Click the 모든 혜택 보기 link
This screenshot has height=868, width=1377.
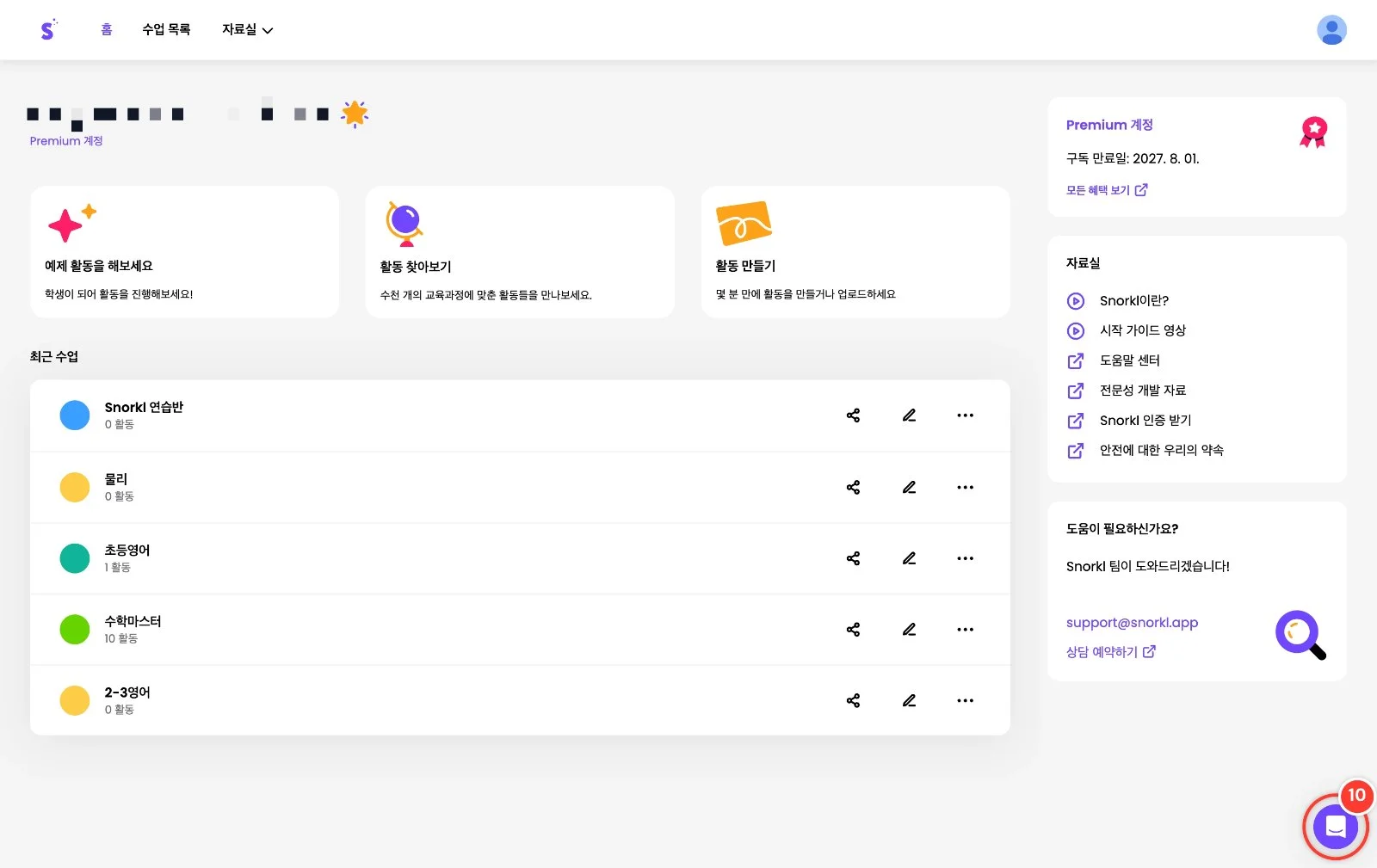point(1107,190)
